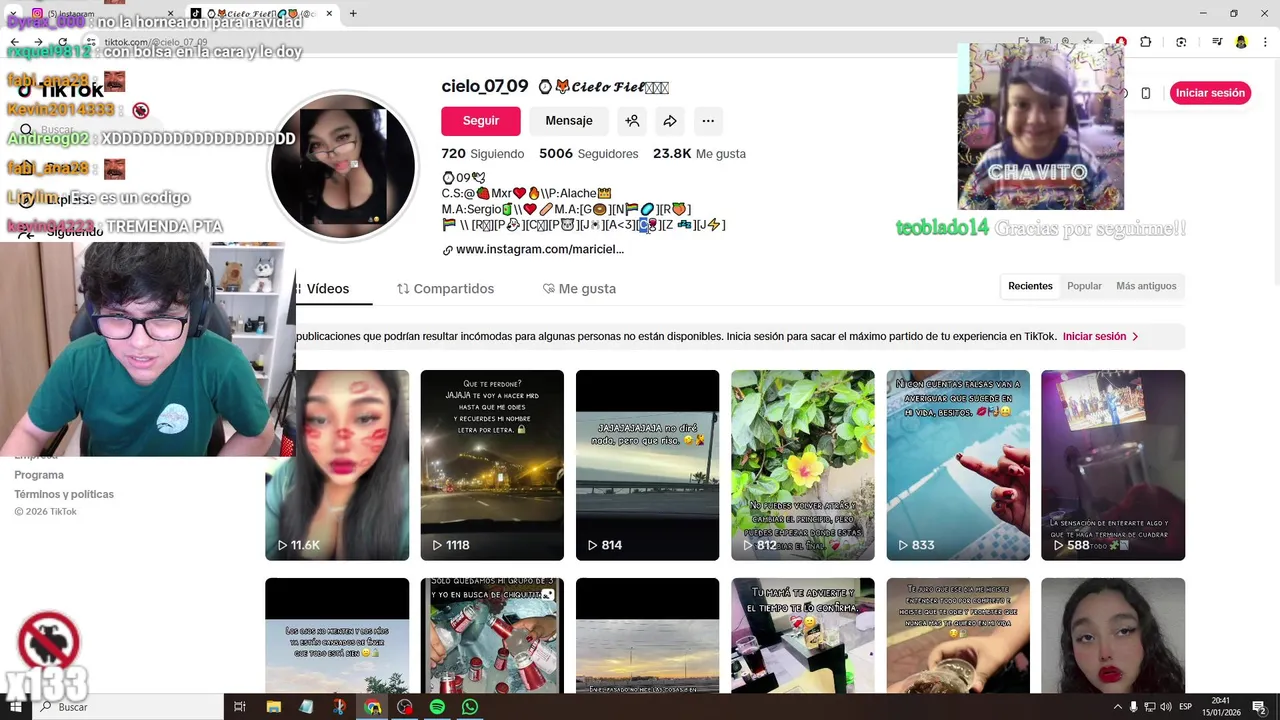Open Chrome from the taskbar
Viewport: 1280px width, 720px height.
(x=372, y=707)
